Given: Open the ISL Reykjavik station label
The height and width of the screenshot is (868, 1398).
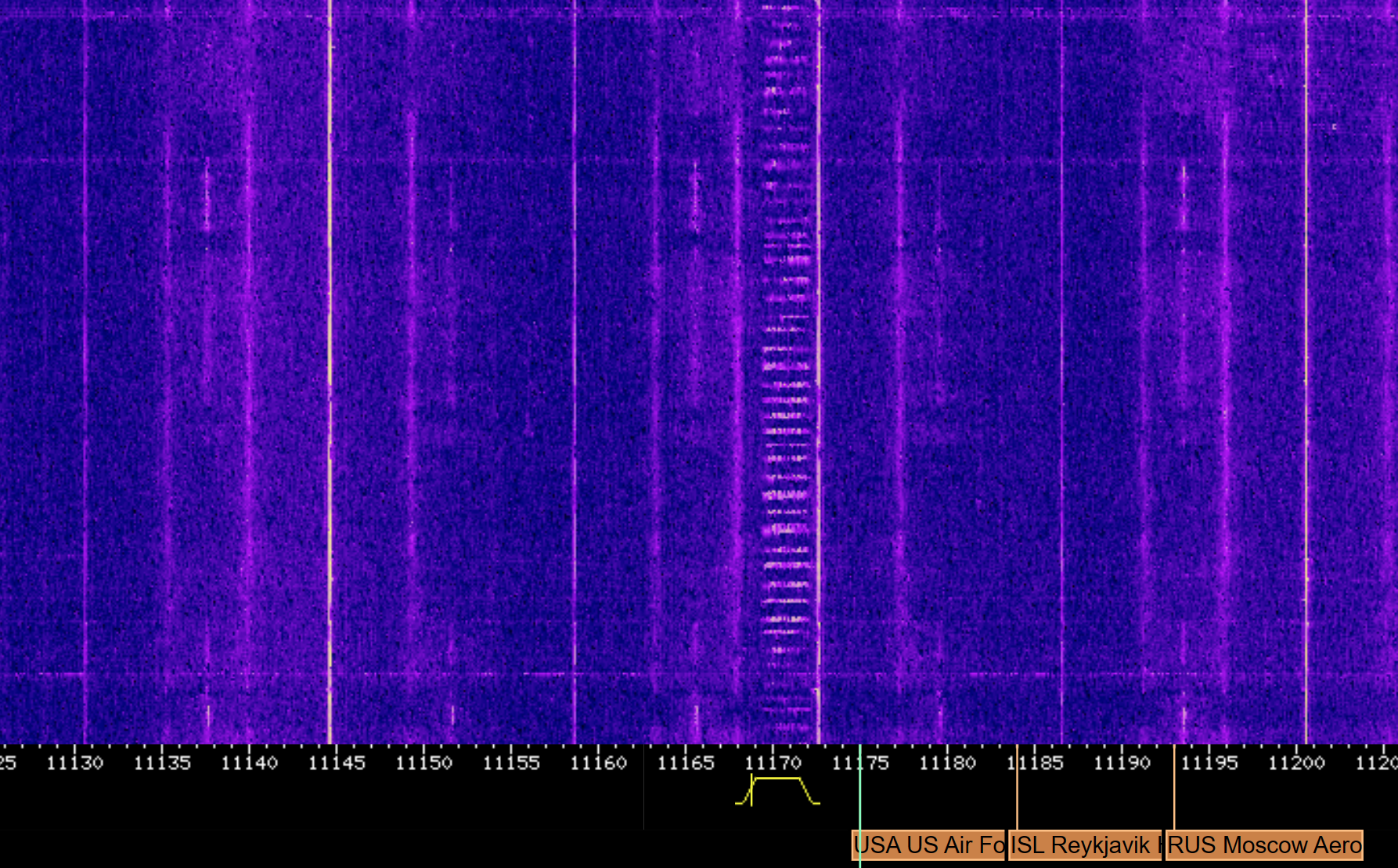Looking at the screenshot, I should click(1085, 845).
